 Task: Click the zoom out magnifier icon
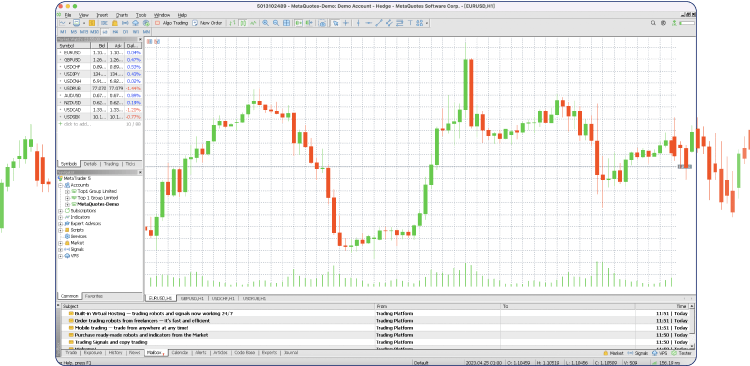(x=276, y=22)
